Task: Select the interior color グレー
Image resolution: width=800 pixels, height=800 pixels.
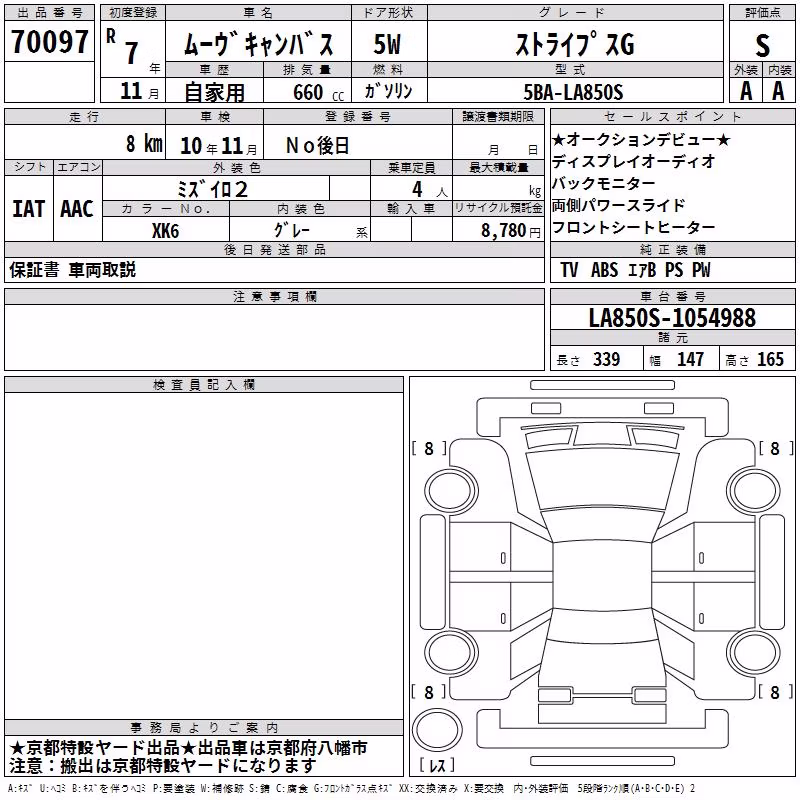Action: tap(292, 230)
